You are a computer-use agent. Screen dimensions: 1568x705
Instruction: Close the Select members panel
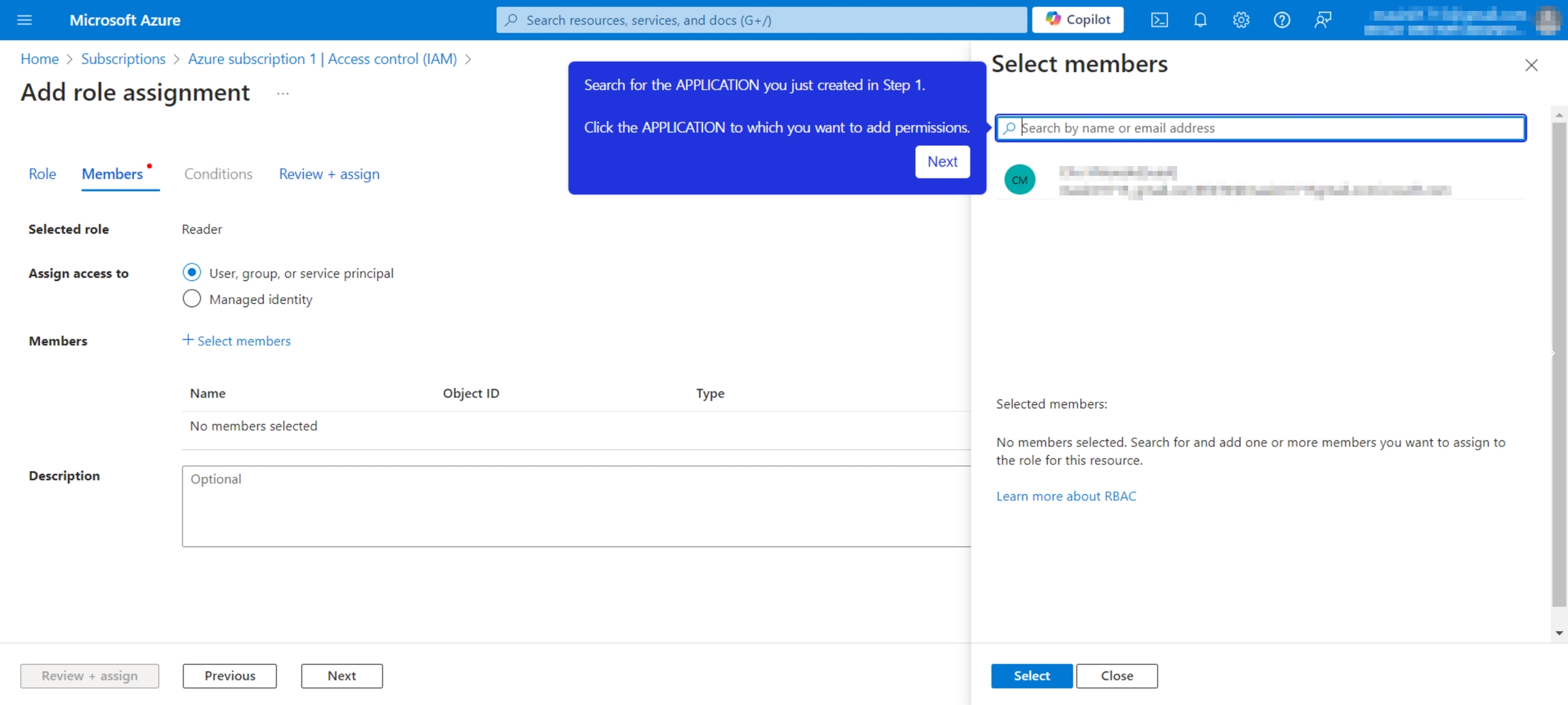coord(1531,65)
